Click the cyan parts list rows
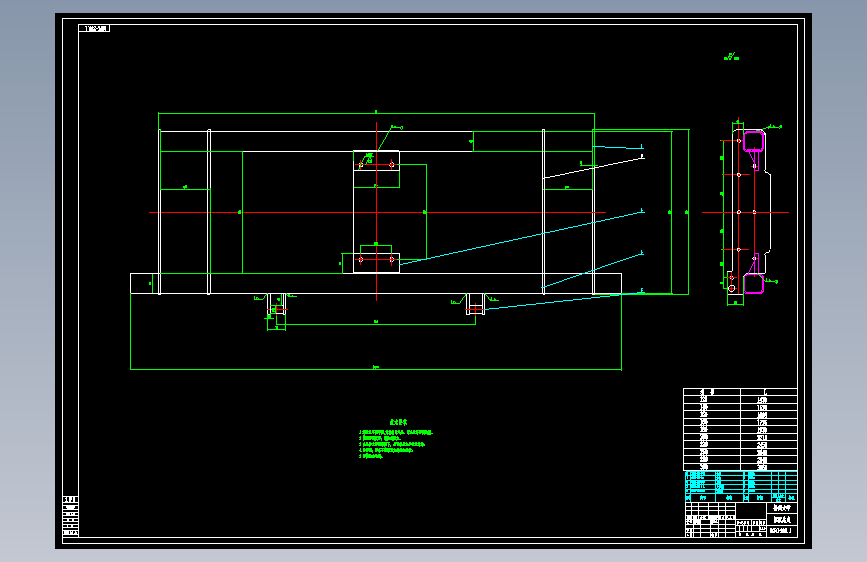Image resolution: width=867 pixels, height=562 pixels. [740, 486]
